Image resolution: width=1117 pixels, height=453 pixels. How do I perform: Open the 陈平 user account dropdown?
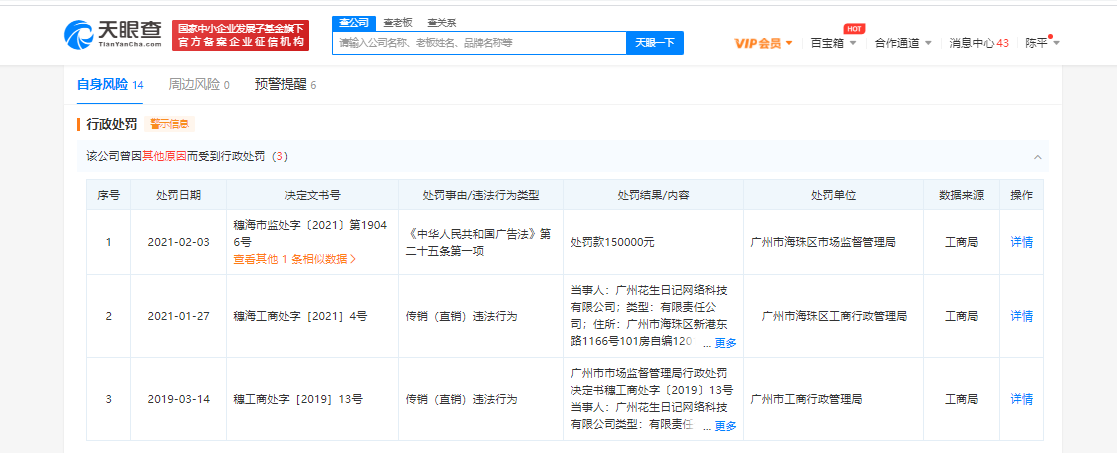(x=1042, y=43)
